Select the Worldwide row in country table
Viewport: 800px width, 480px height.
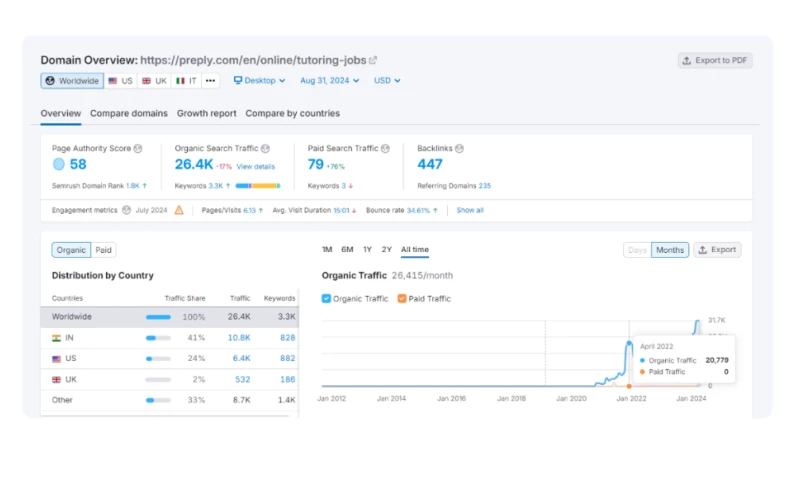point(169,317)
